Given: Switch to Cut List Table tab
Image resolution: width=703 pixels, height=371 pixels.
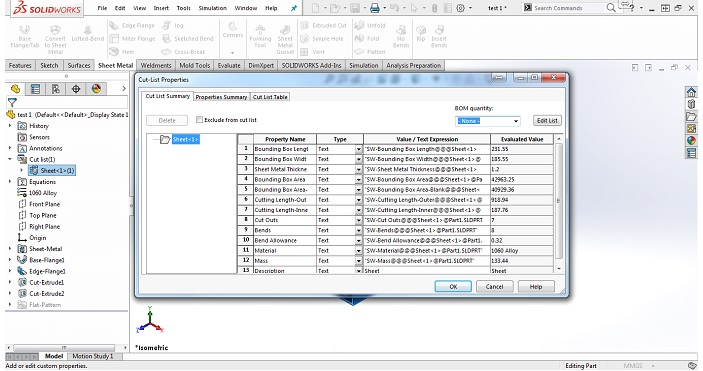Looking at the screenshot, I should click(x=270, y=97).
